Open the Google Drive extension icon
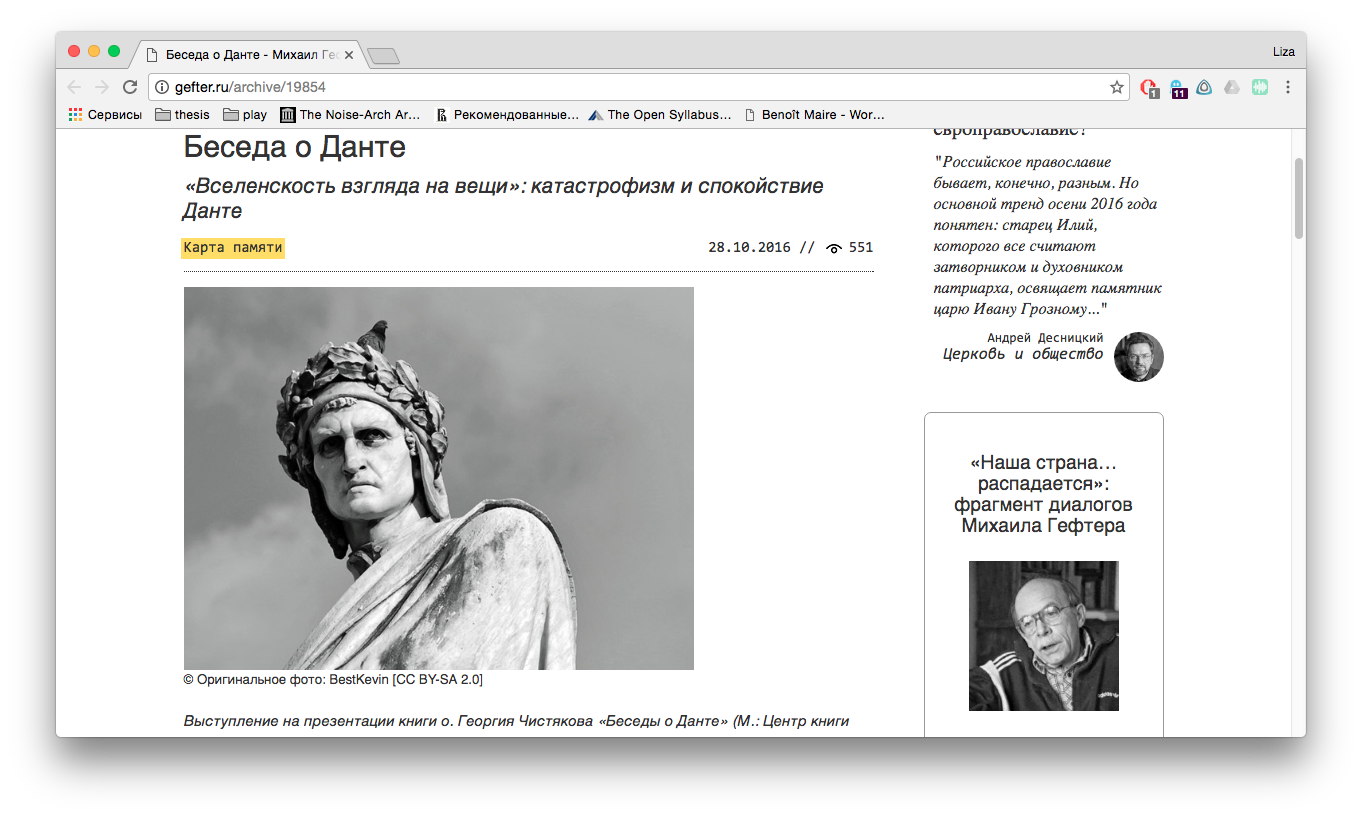 tap(1232, 87)
